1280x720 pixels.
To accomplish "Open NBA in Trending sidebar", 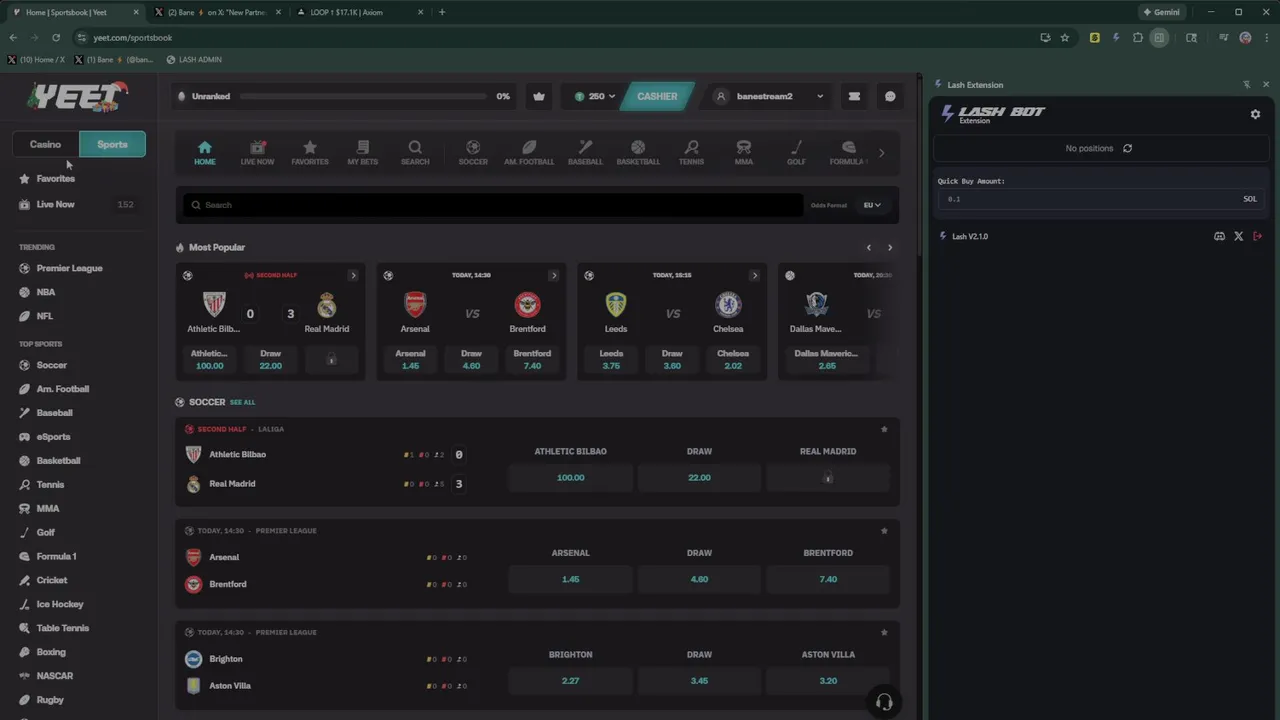I will click(46, 292).
